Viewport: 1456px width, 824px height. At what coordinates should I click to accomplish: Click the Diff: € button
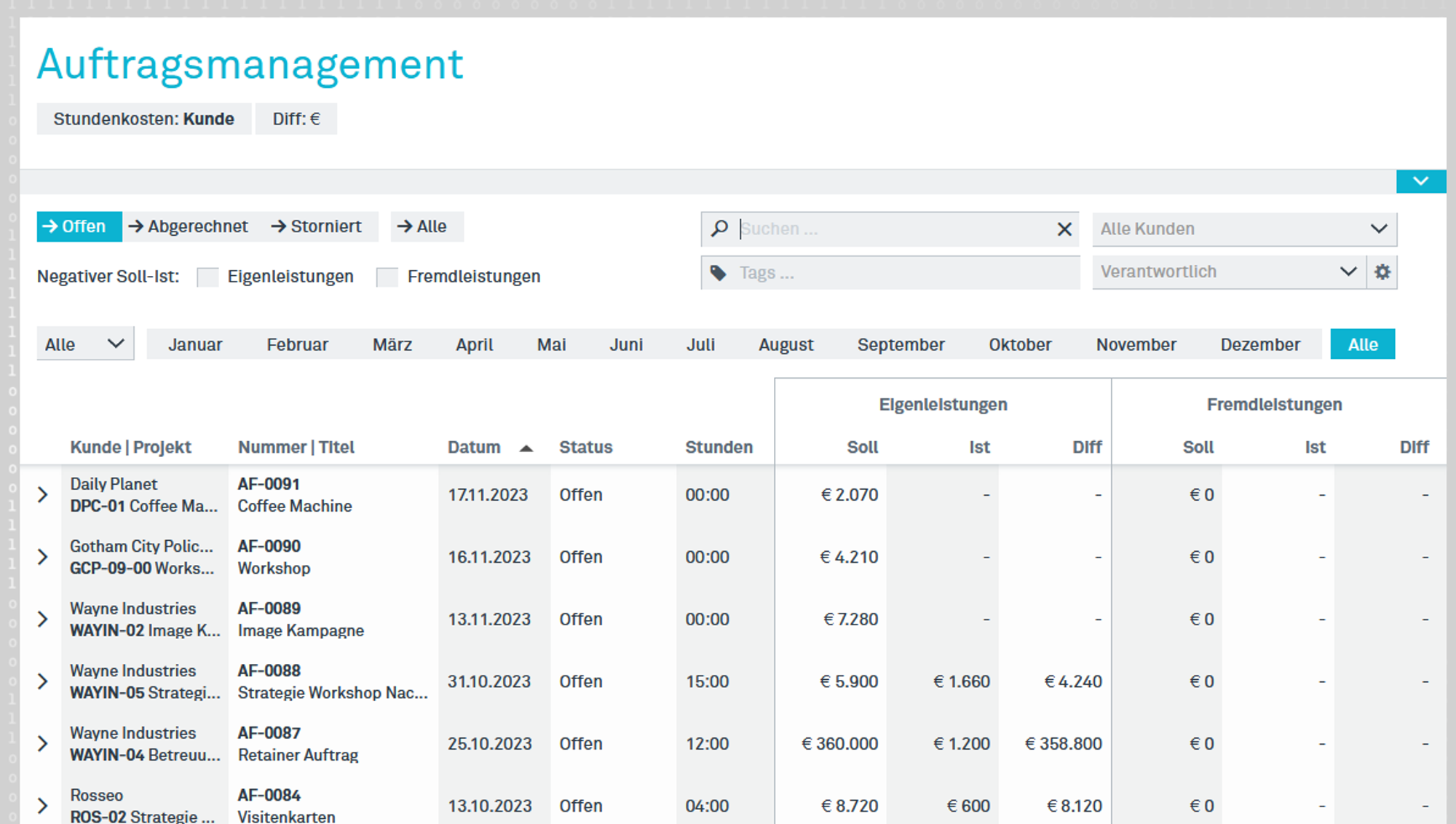coord(296,119)
